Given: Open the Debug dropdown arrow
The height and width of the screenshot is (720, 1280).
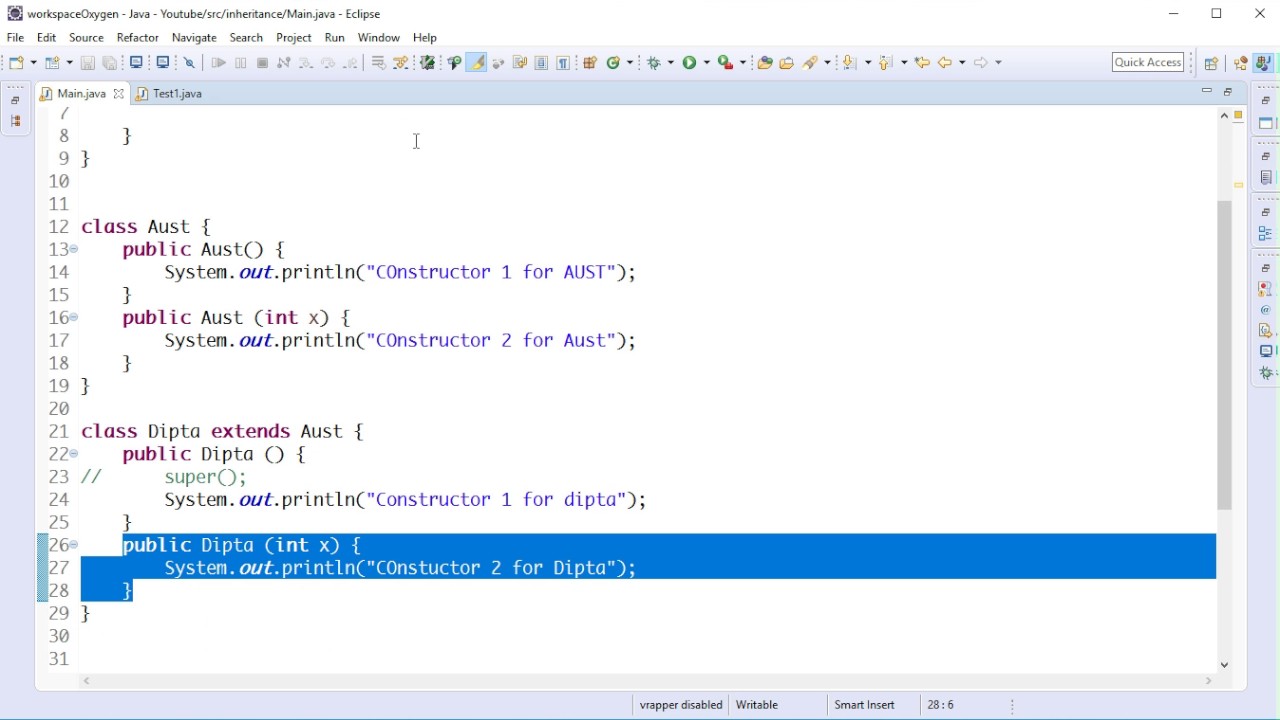Looking at the screenshot, I should pos(671,62).
